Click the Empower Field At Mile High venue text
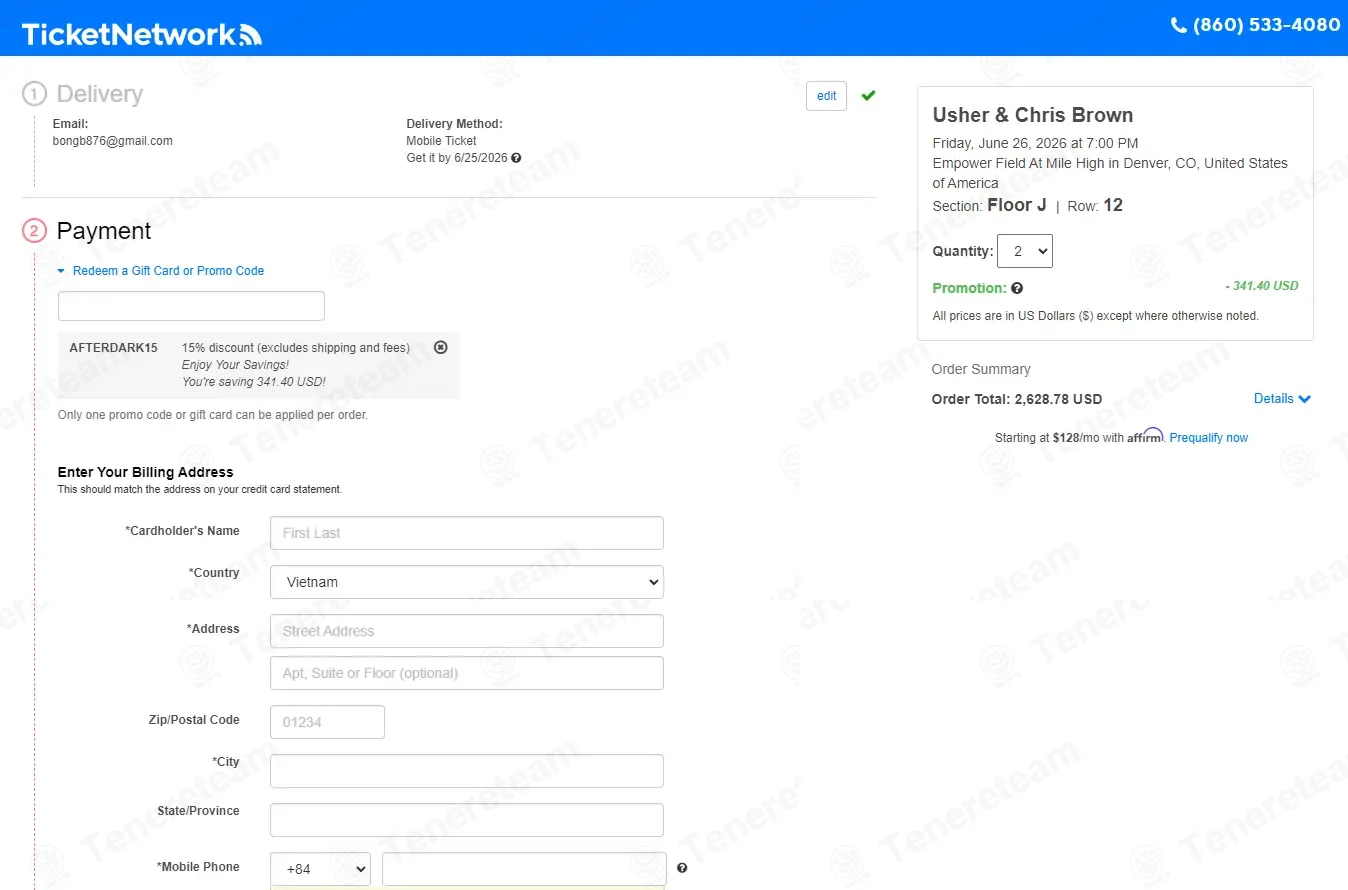This screenshot has height=890, width=1348. [1110, 173]
